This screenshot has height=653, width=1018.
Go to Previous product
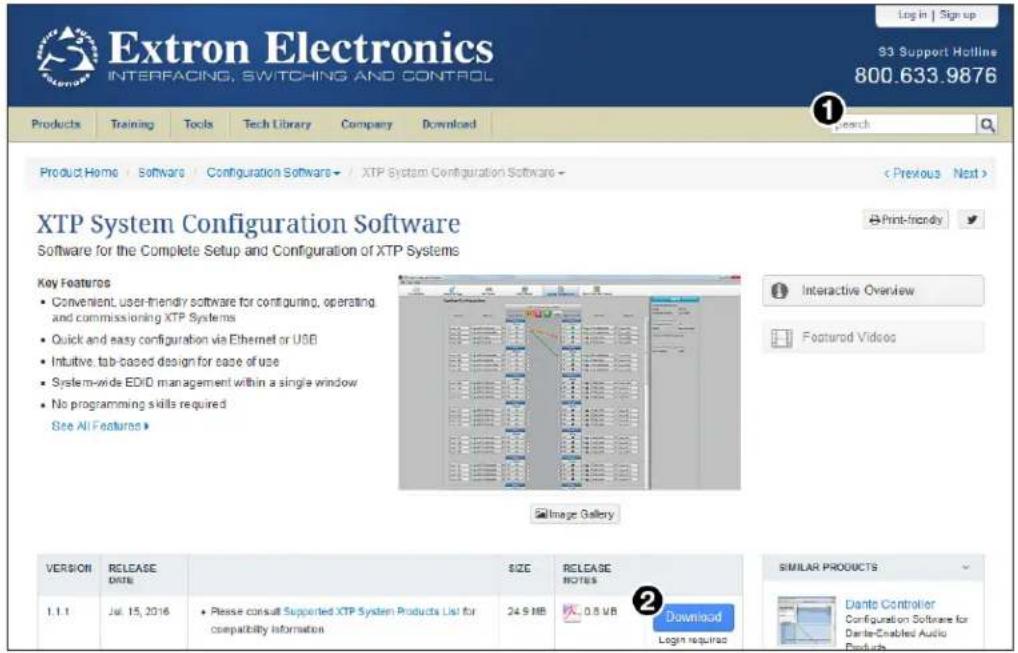pyautogui.click(x=912, y=173)
